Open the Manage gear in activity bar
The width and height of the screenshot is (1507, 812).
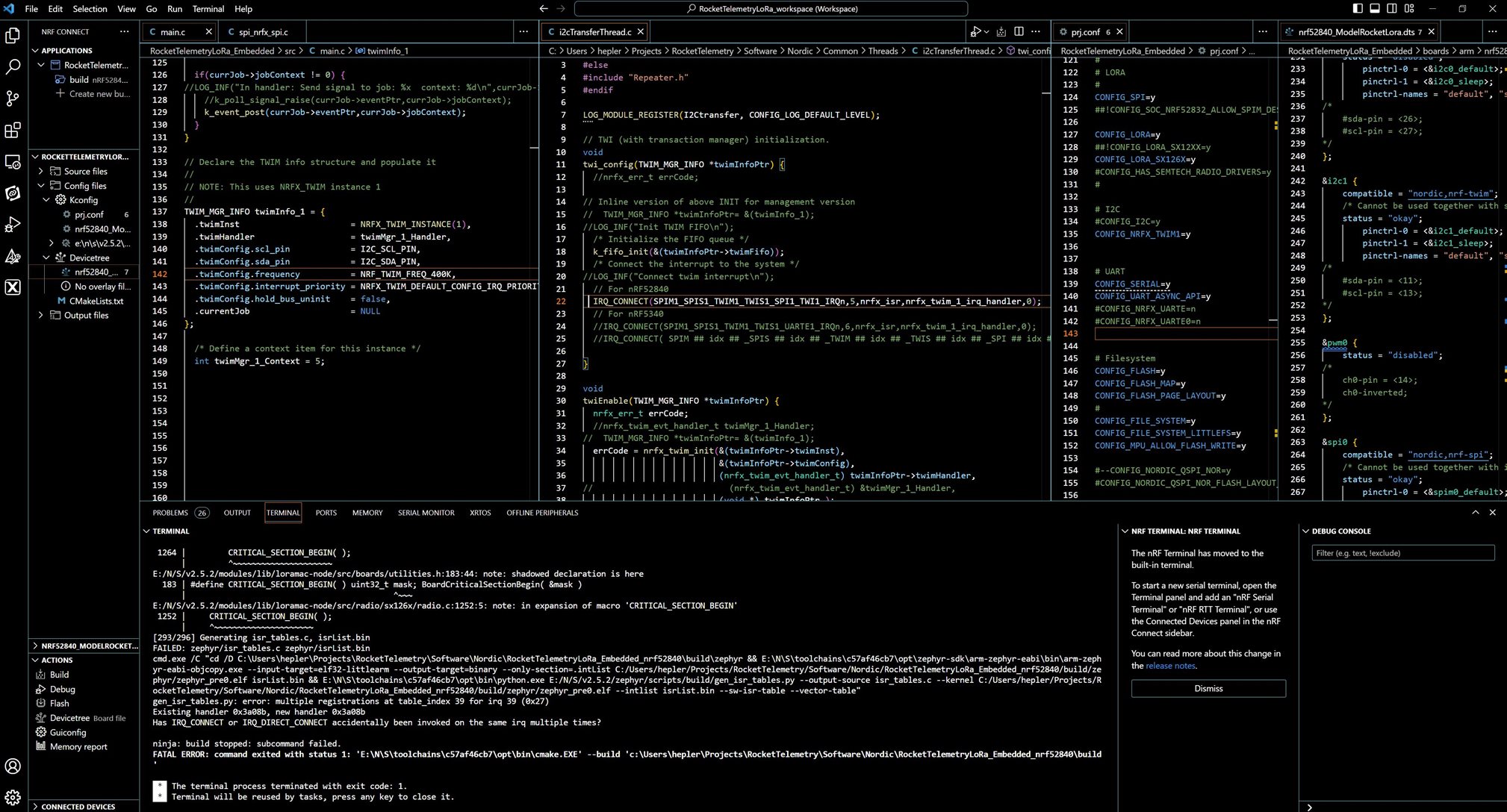(x=13, y=798)
